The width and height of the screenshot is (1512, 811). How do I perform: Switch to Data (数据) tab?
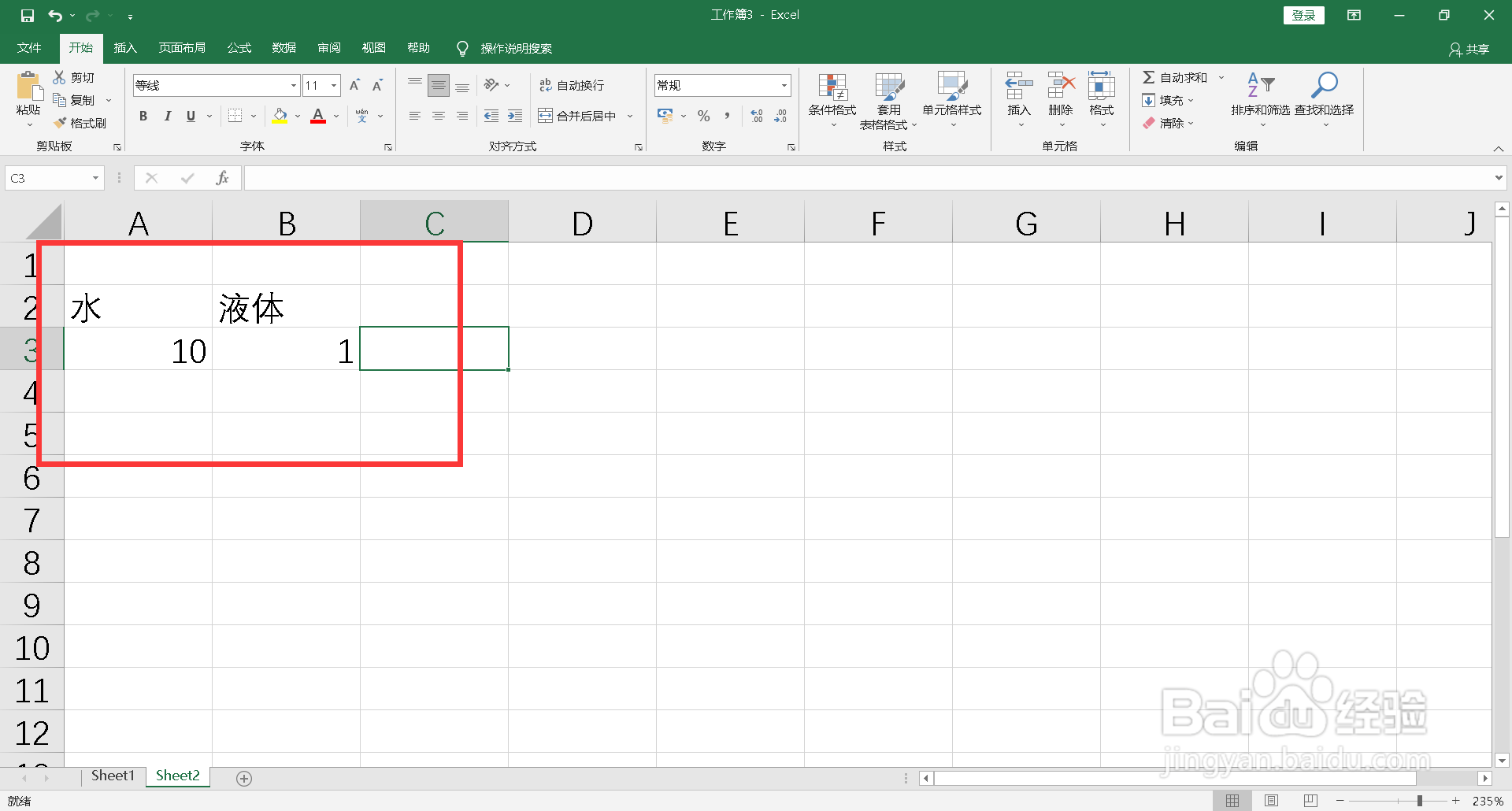(284, 48)
